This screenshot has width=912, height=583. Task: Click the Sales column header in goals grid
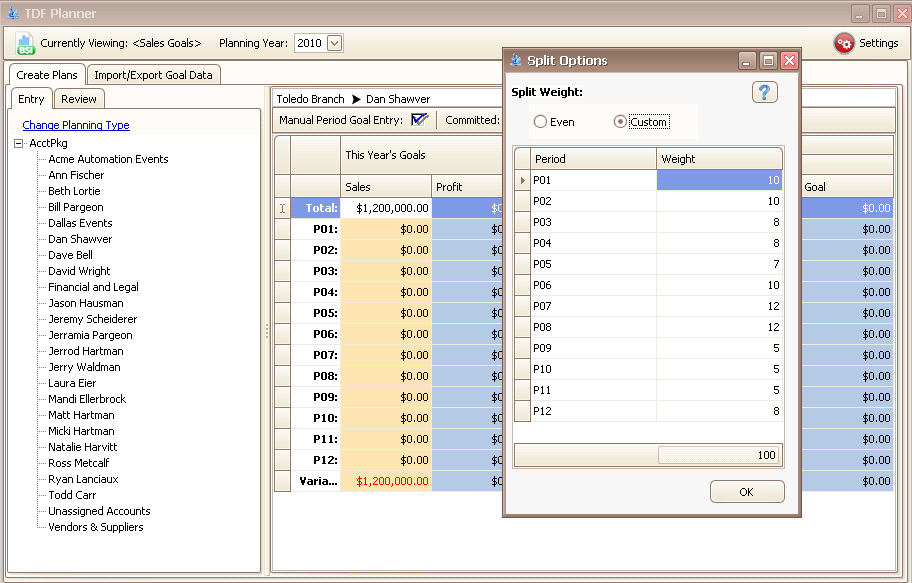386,187
